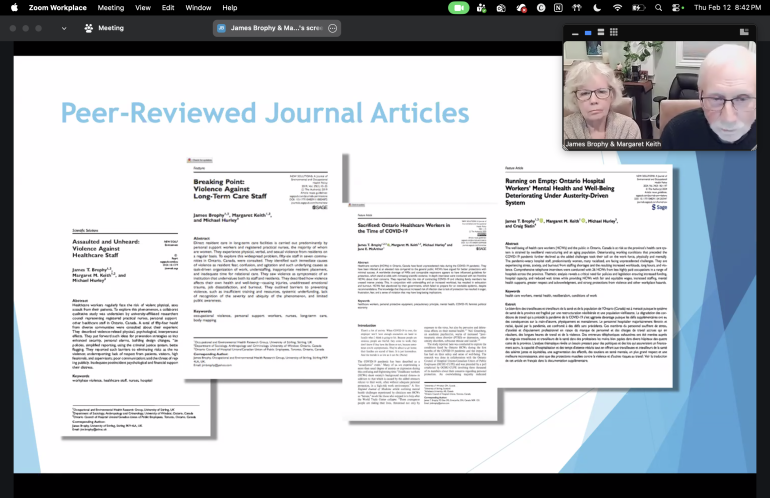This screenshot has width=770, height=498.
Task: Open Spotlight search
Action: (659, 7)
